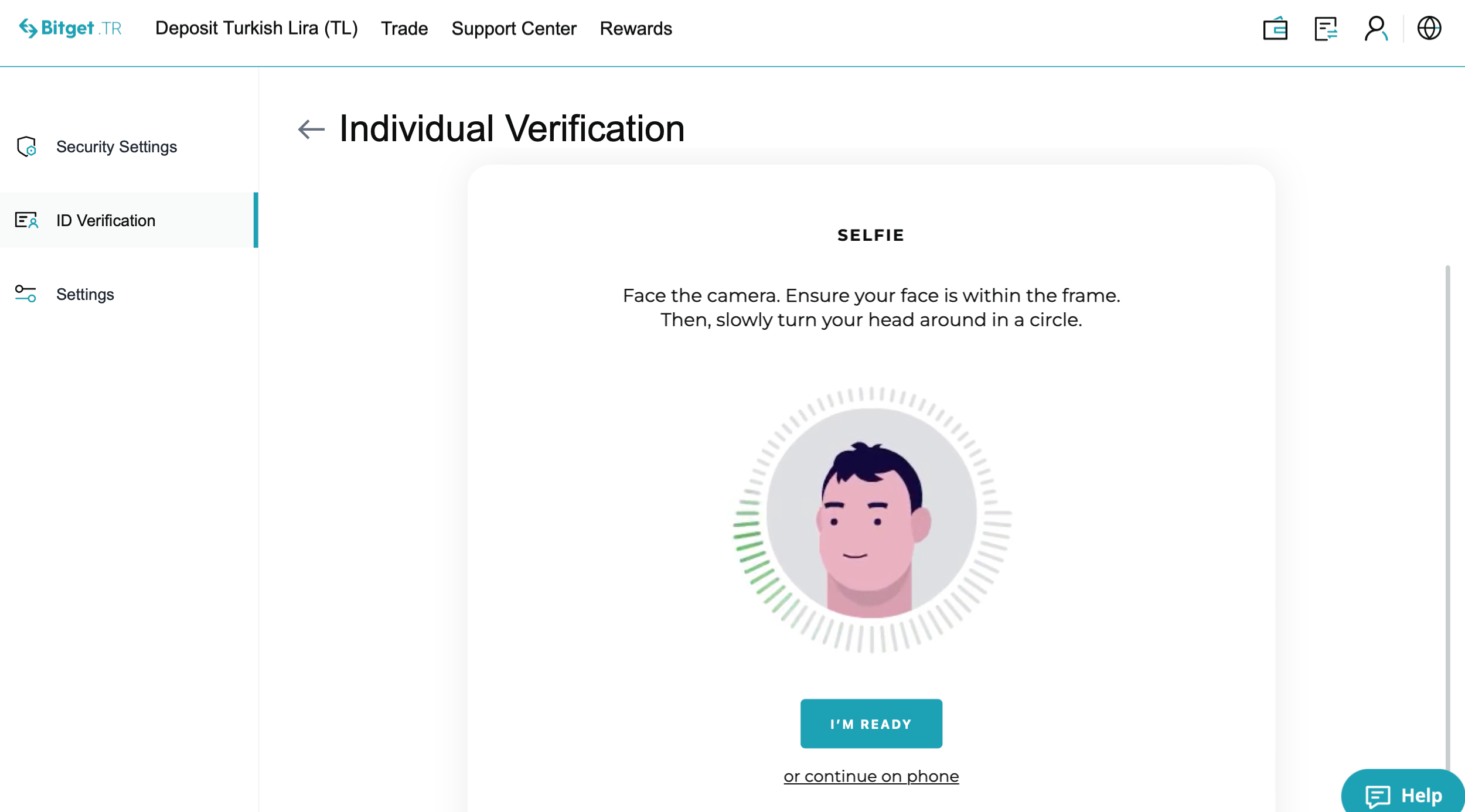Open the Rewards page
The width and height of the screenshot is (1465, 812).
coord(636,28)
